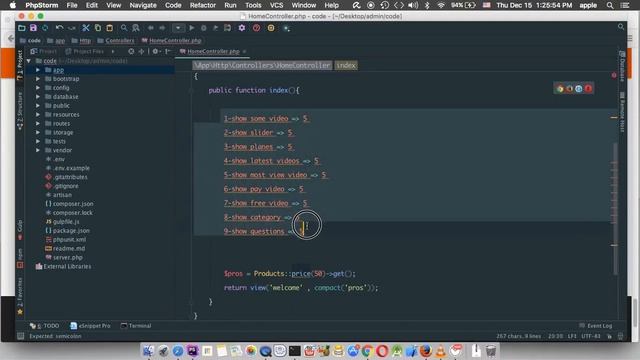Click the scroll from source target icon

(131, 51)
